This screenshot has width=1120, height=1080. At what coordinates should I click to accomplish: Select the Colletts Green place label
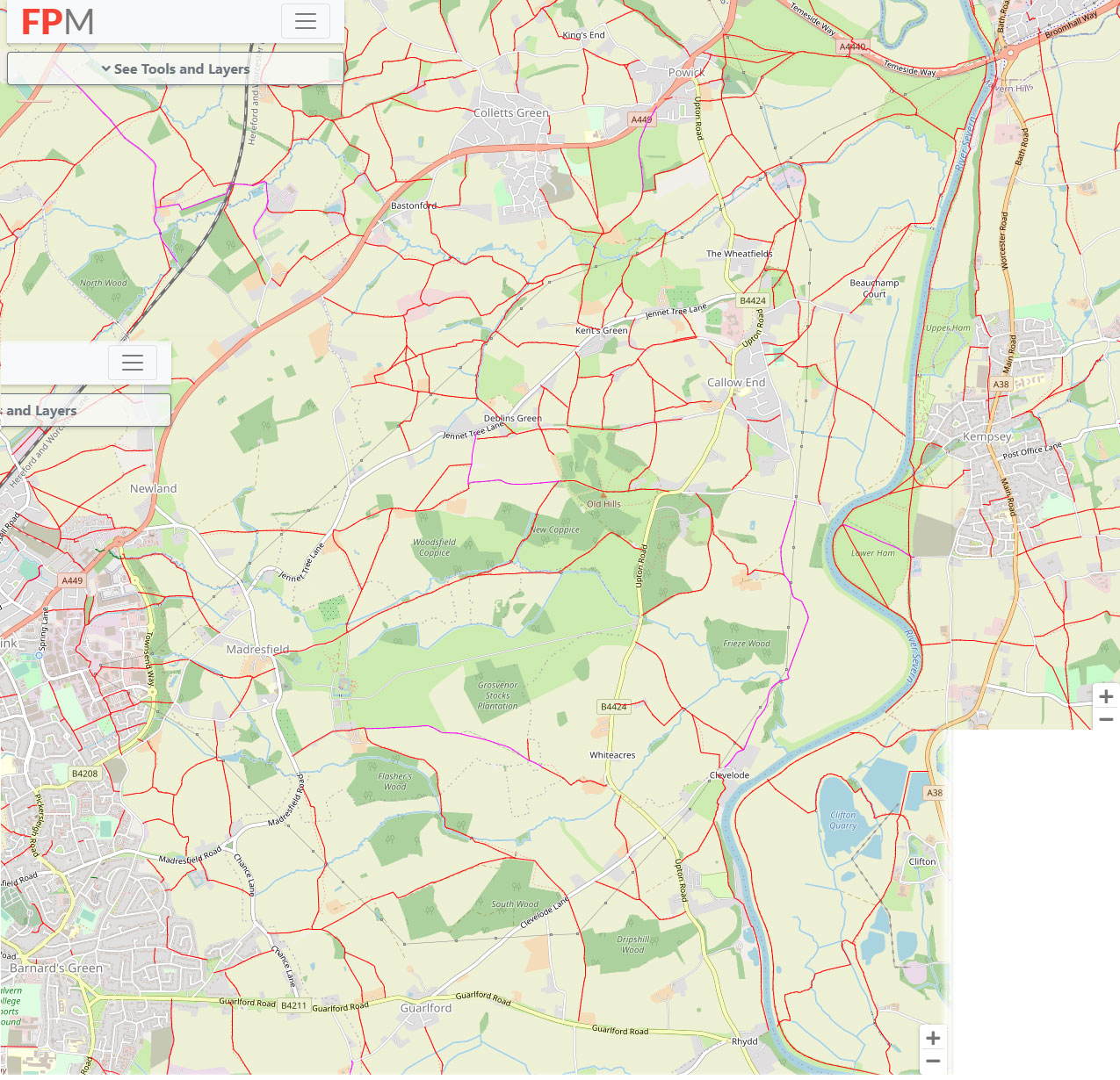coord(510,113)
